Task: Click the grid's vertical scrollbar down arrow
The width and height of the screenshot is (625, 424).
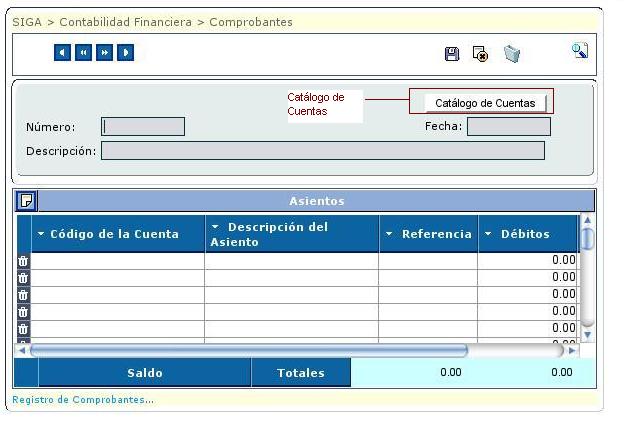Action: pos(588,335)
